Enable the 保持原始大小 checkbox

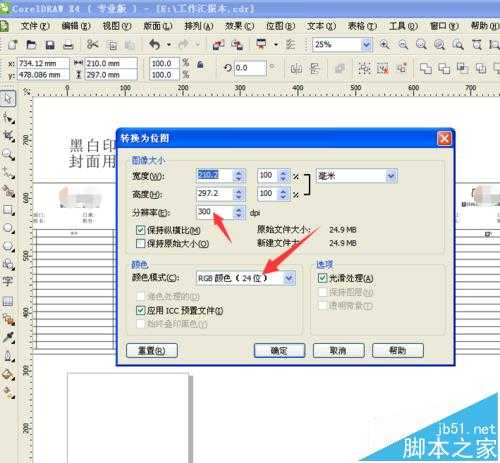click(x=141, y=243)
